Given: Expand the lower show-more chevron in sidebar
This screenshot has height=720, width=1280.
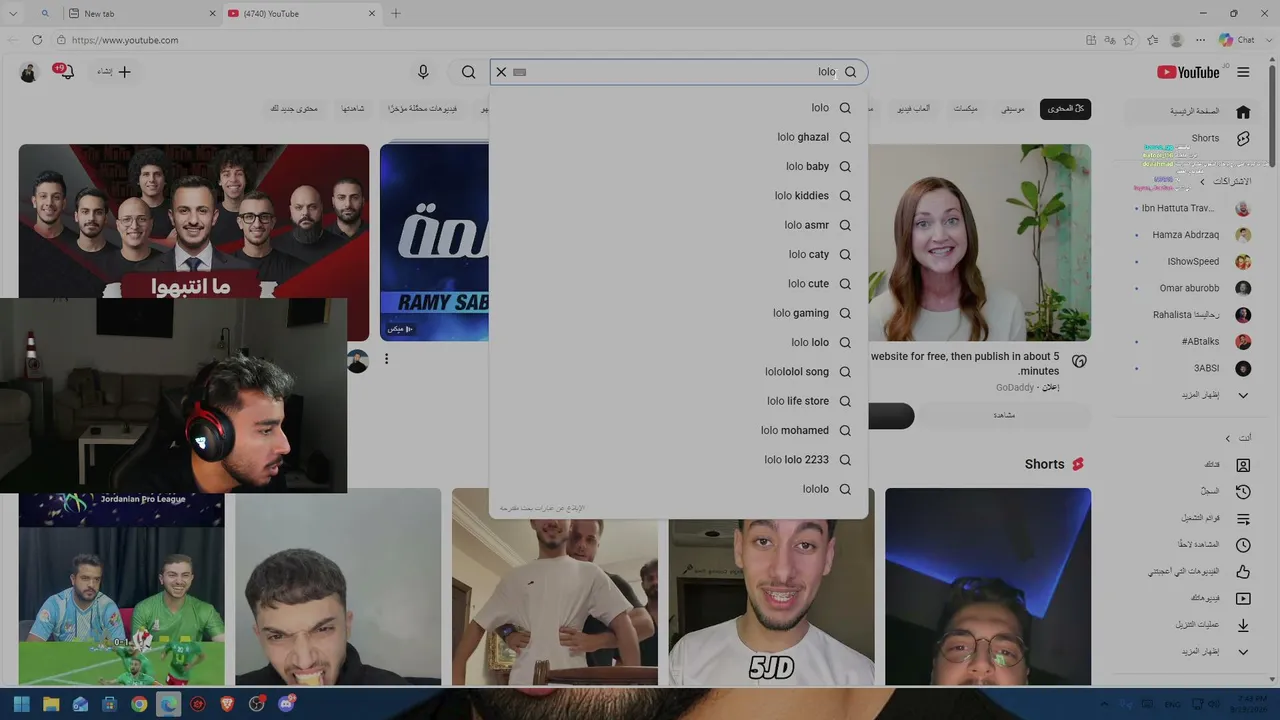Looking at the screenshot, I should (x=1243, y=652).
